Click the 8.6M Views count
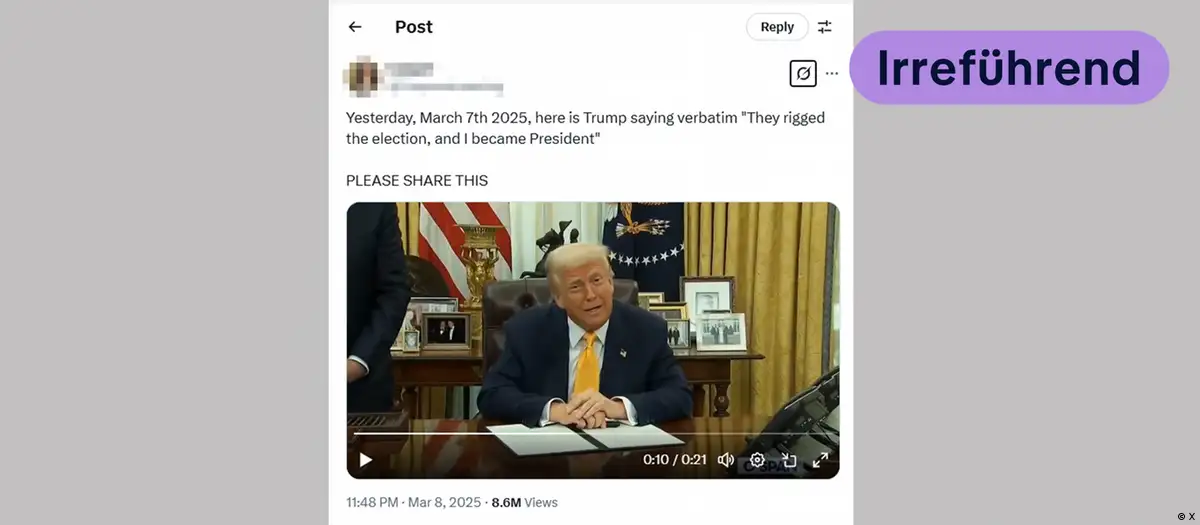The height and width of the screenshot is (525, 1200). [524, 502]
